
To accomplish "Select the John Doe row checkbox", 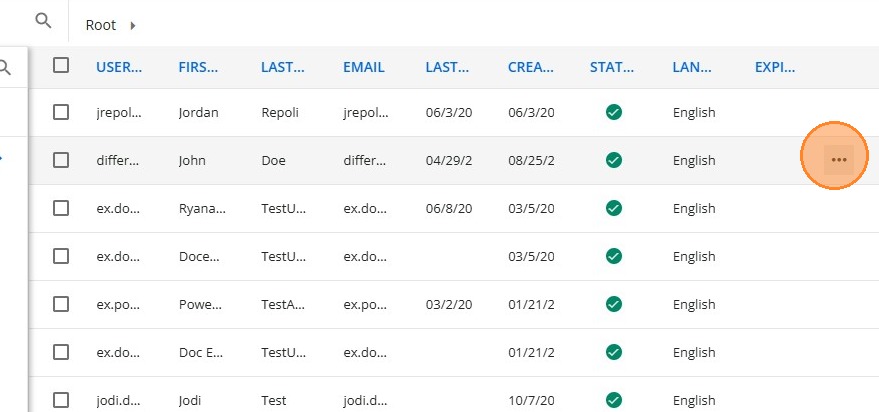I will tap(61, 160).
